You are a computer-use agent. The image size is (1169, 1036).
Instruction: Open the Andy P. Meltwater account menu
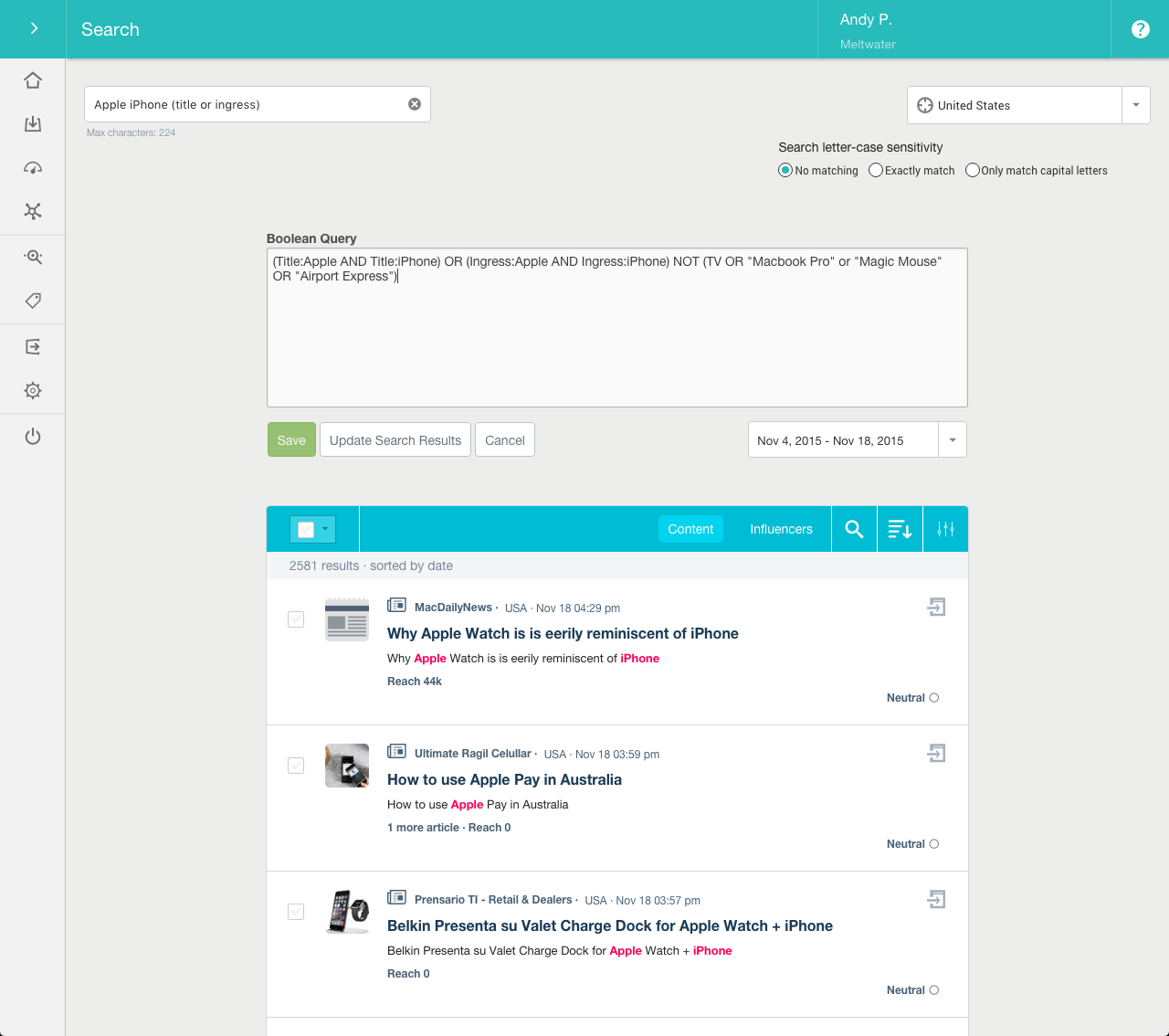click(x=964, y=29)
